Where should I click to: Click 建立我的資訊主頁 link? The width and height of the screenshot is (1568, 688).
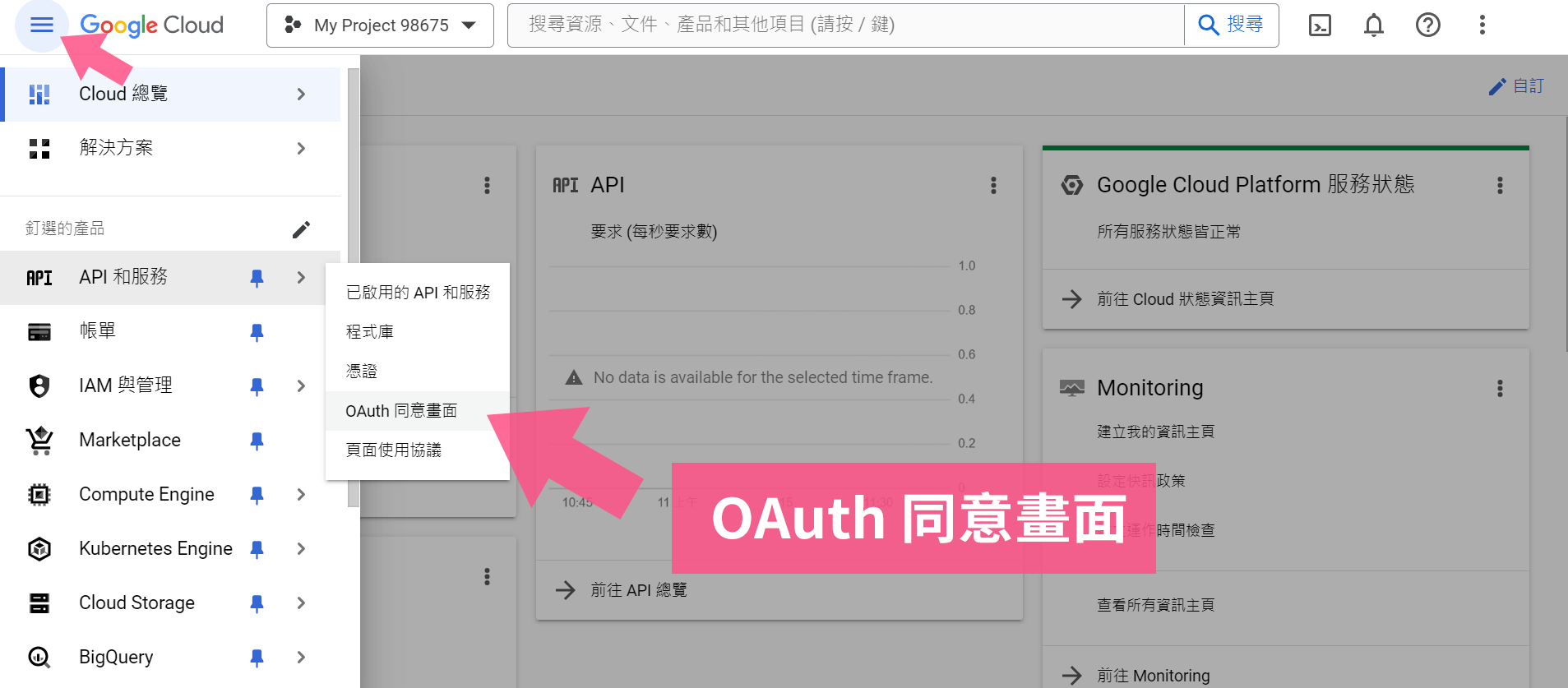click(x=1155, y=432)
